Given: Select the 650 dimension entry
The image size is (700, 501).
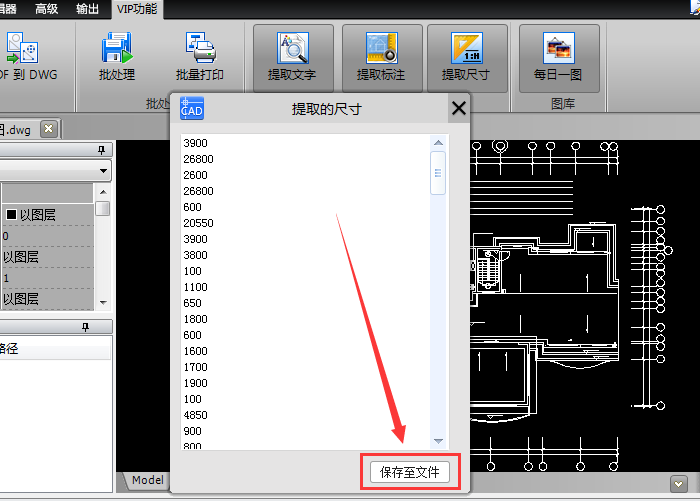Looking at the screenshot, I should tap(192, 303).
